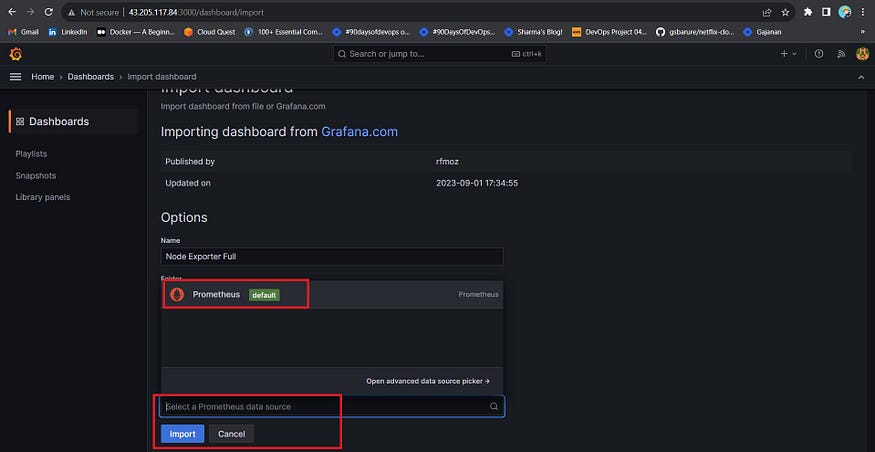875x452 pixels.
Task: Click the Import button
Action: 182,434
